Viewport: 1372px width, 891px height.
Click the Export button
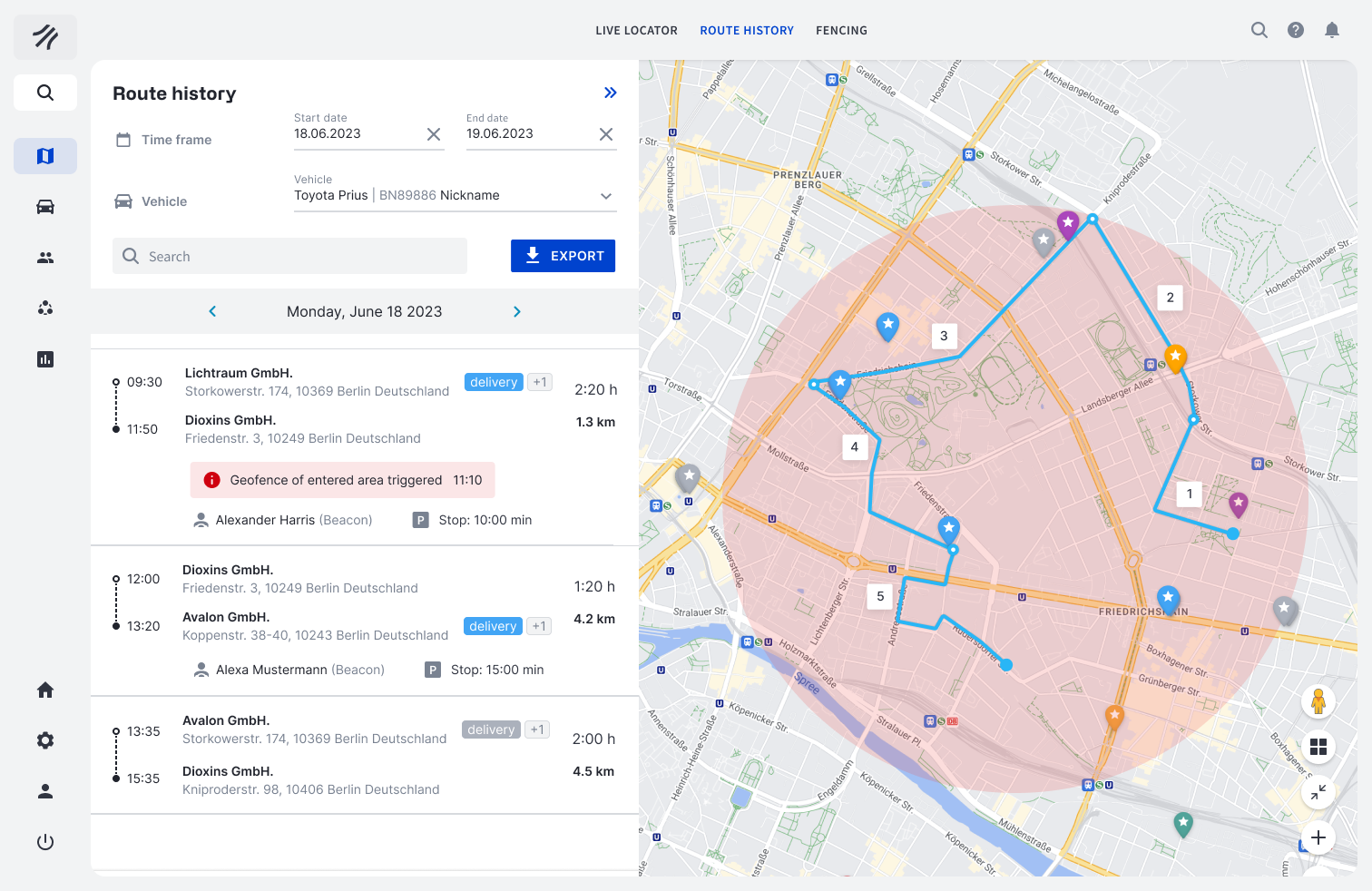point(563,256)
